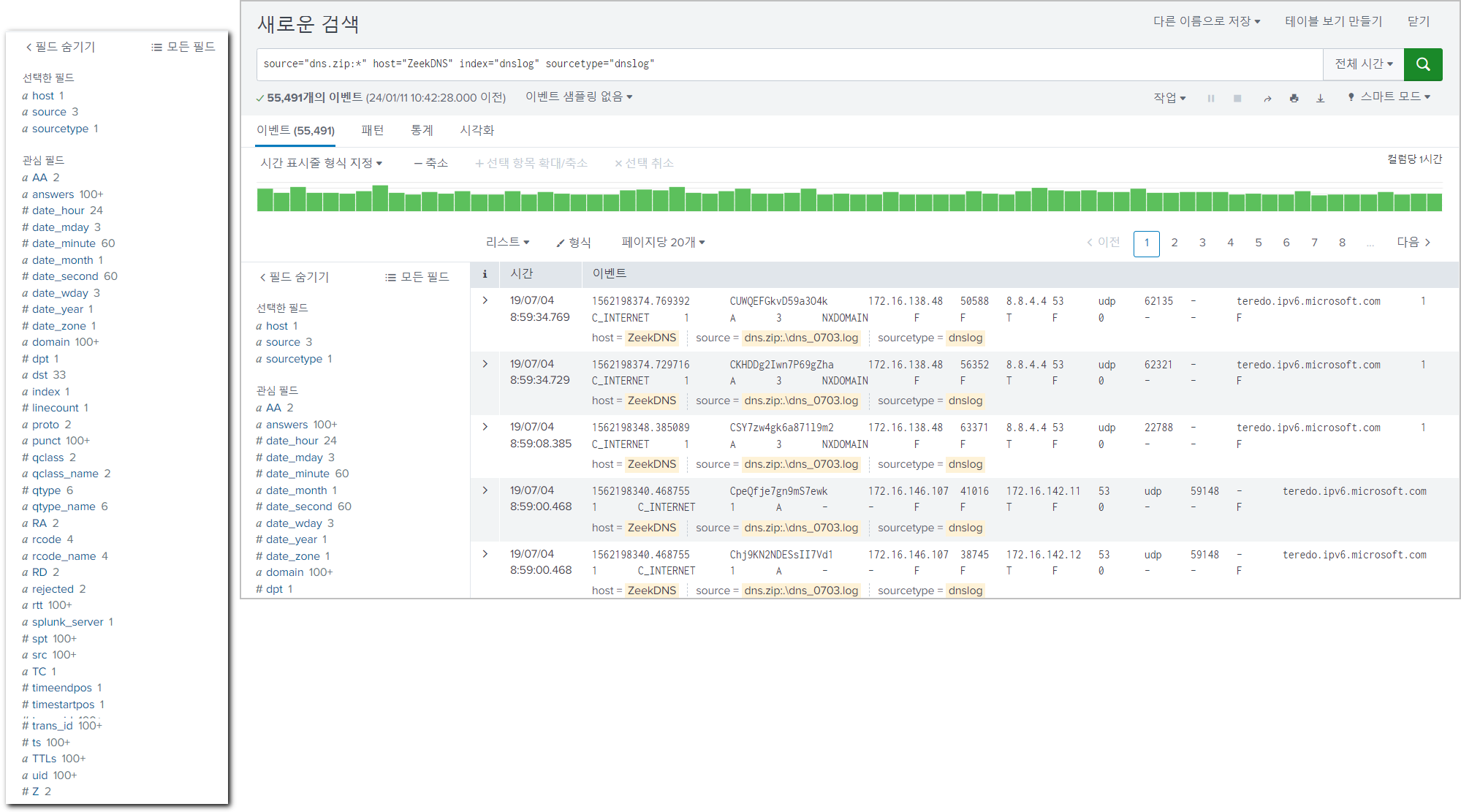Click the share arrow icon
1461x812 pixels.
pyautogui.click(x=1267, y=98)
